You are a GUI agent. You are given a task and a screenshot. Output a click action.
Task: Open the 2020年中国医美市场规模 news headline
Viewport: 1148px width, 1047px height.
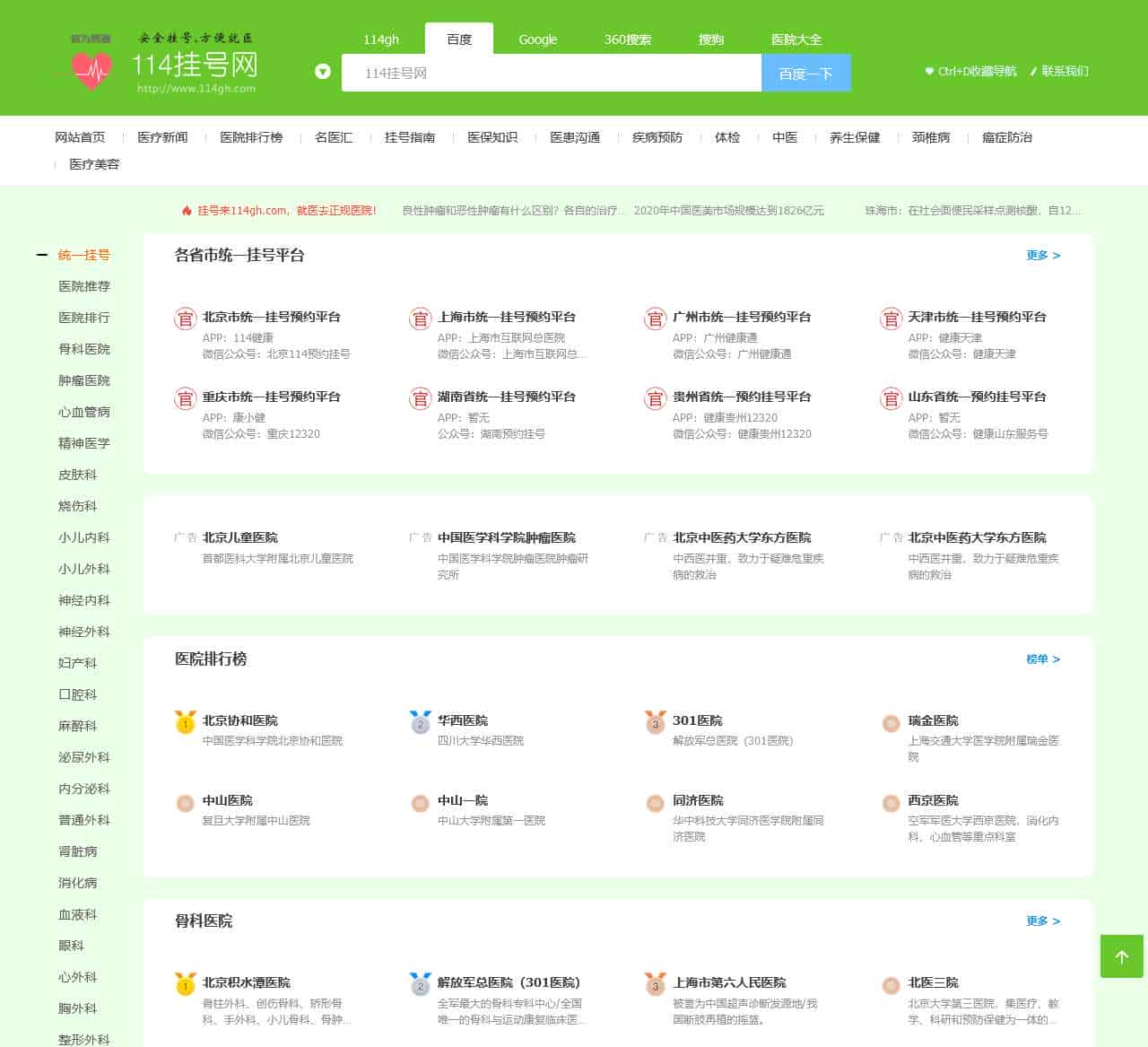[x=729, y=211]
